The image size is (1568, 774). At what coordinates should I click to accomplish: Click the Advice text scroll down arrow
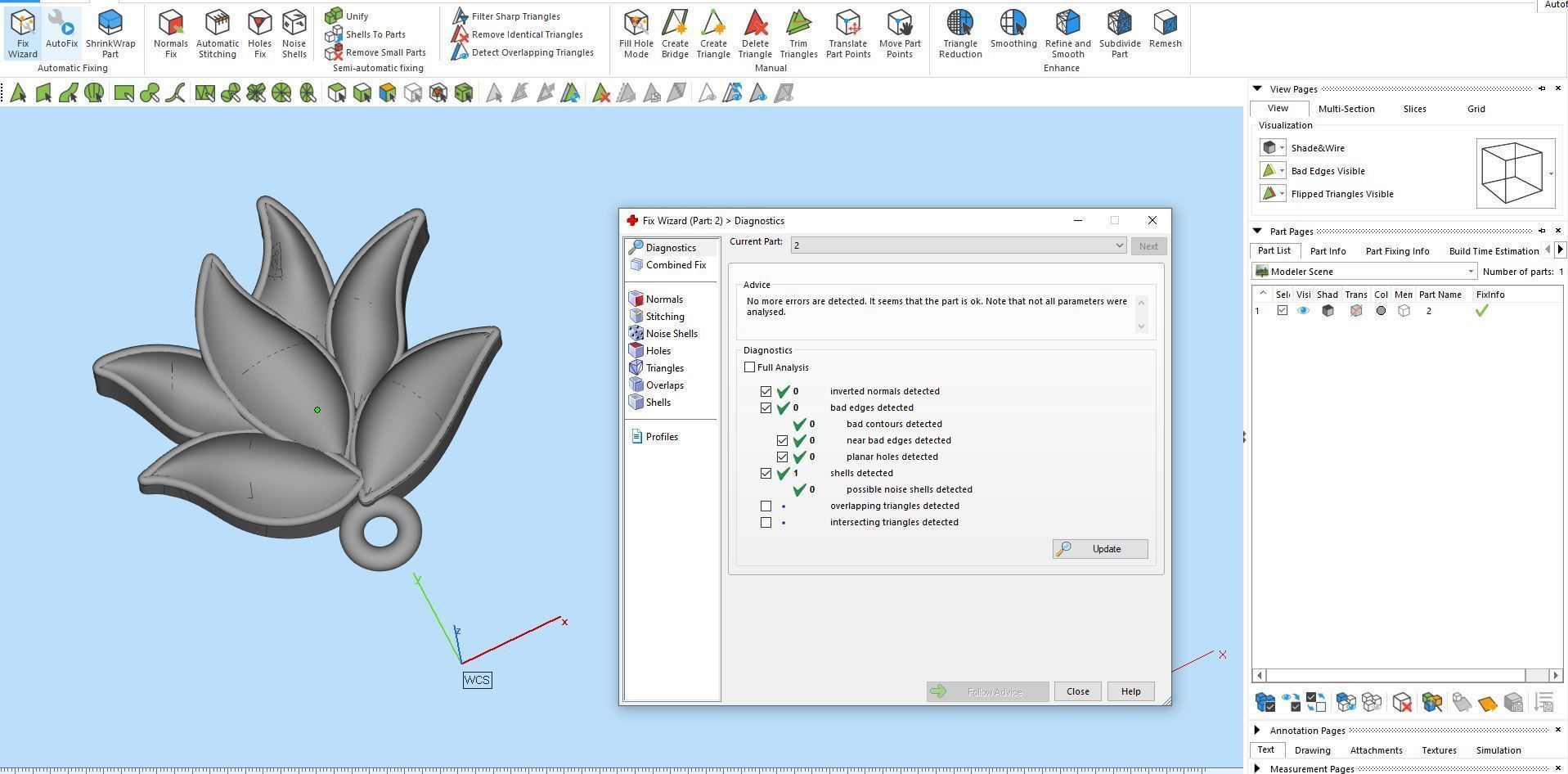click(x=1142, y=326)
